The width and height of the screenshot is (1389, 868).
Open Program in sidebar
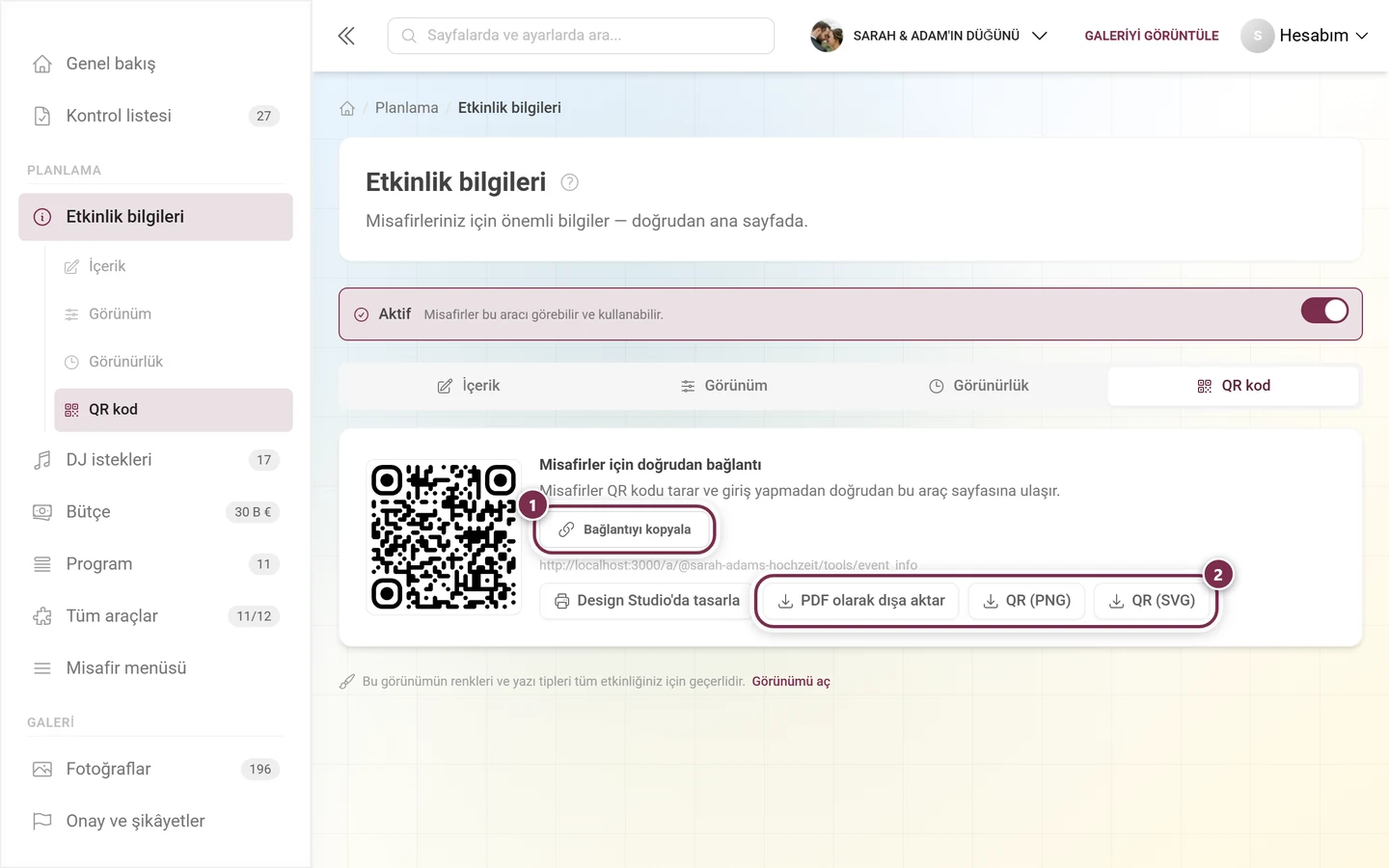click(155, 564)
